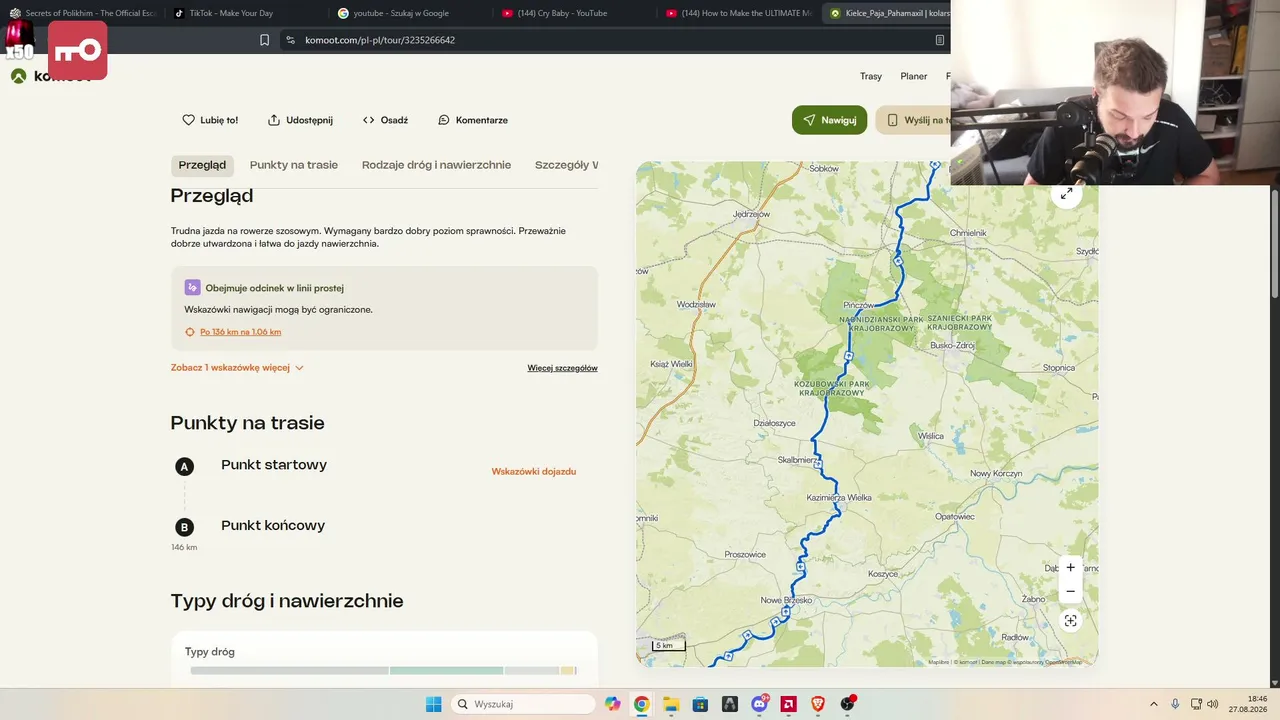Expand Zobacz 1 wskazówkę więcej
This screenshot has height=720, width=1280.
click(x=237, y=368)
